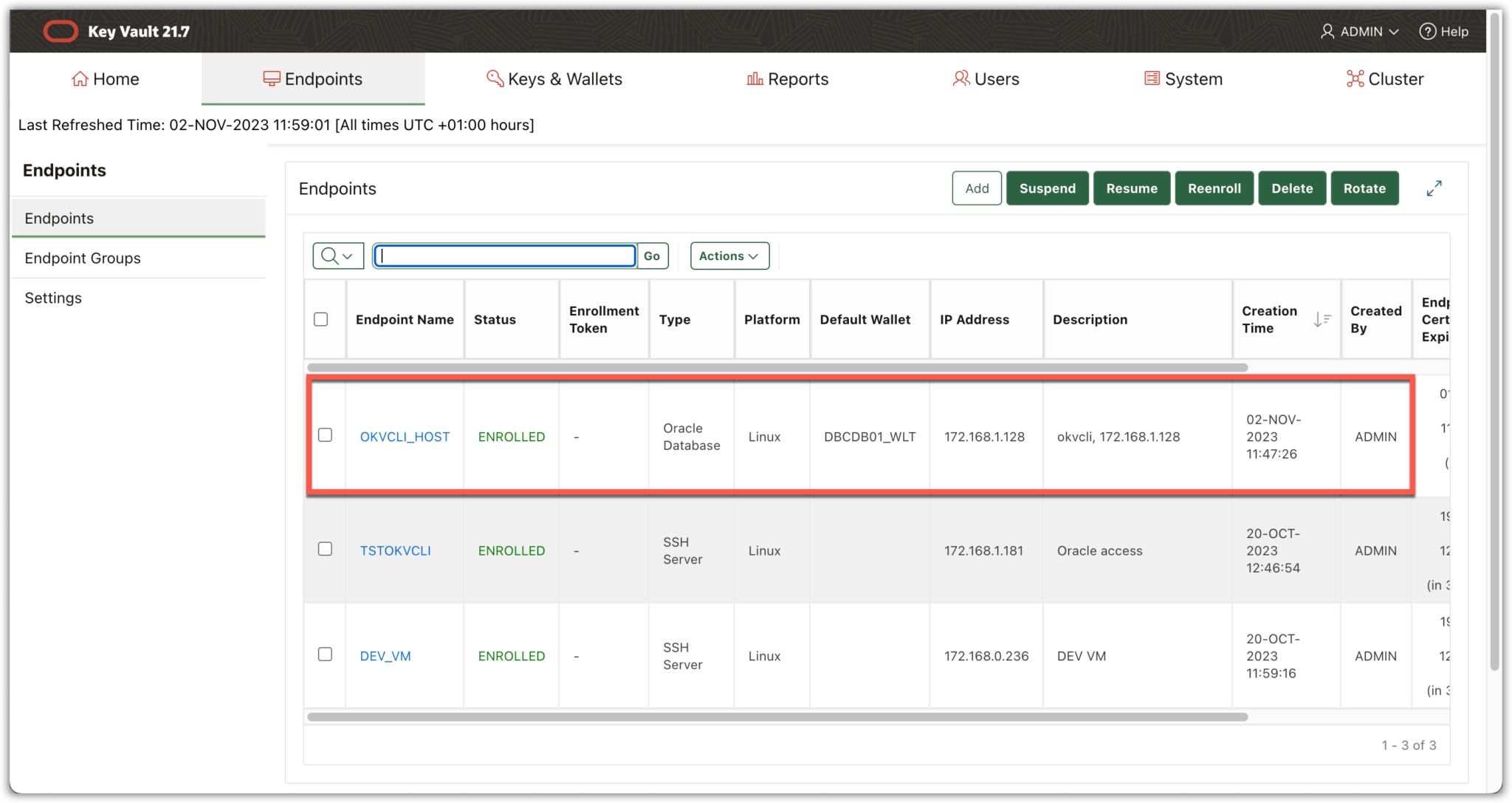Screen dimensions: 1512x803
Task: Click the Creation Time sort arrow icon
Action: pyautogui.click(x=1322, y=320)
